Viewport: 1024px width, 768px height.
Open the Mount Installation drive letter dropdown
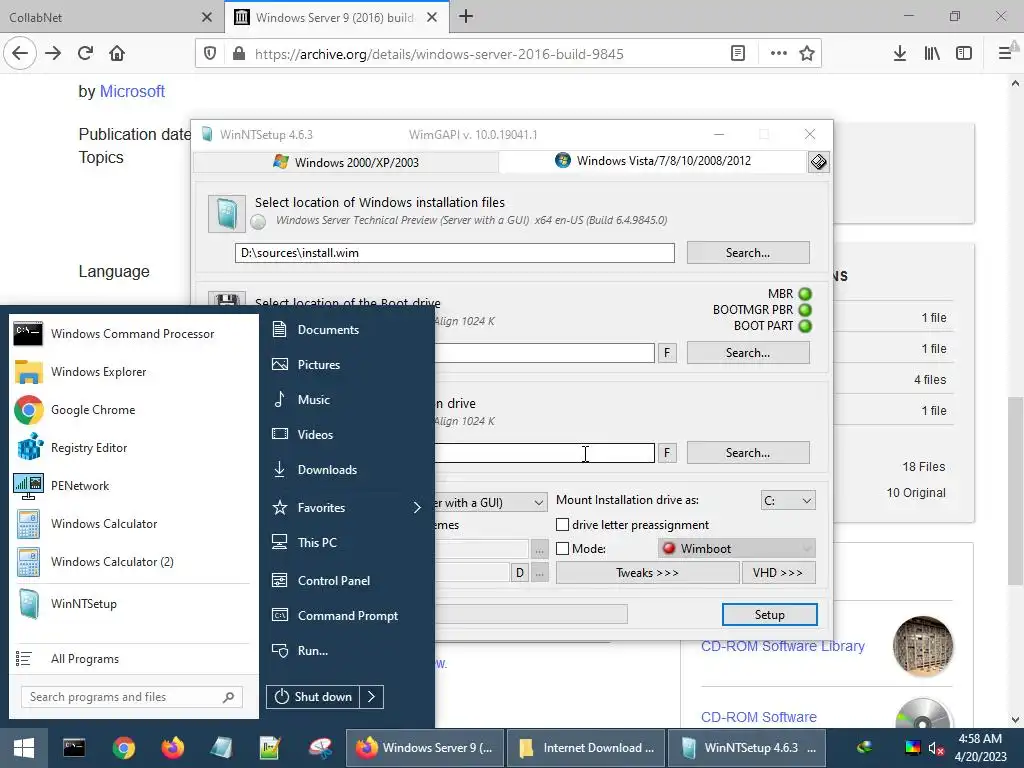point(788,501)
